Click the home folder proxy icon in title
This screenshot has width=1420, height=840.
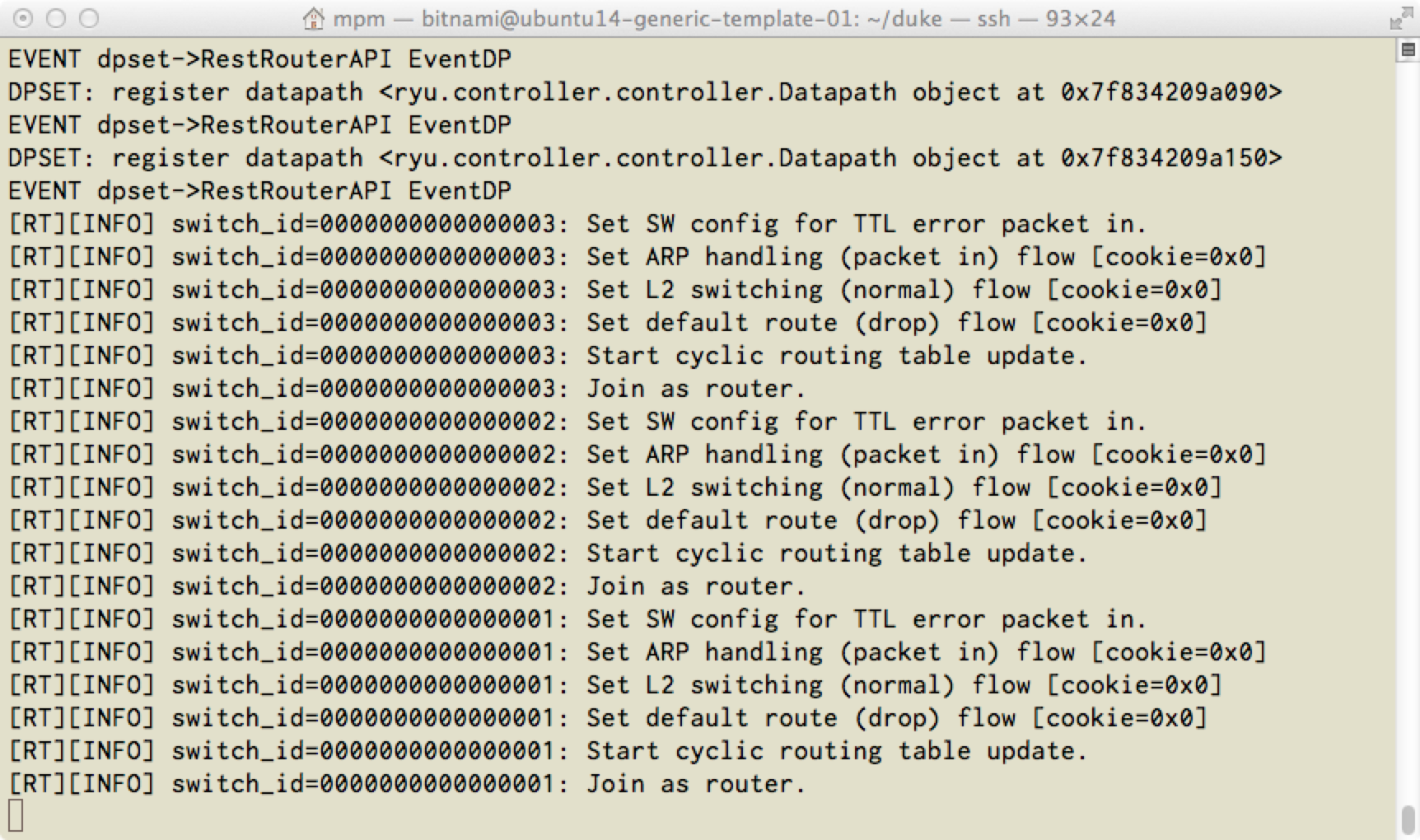(x=313, y=18)
